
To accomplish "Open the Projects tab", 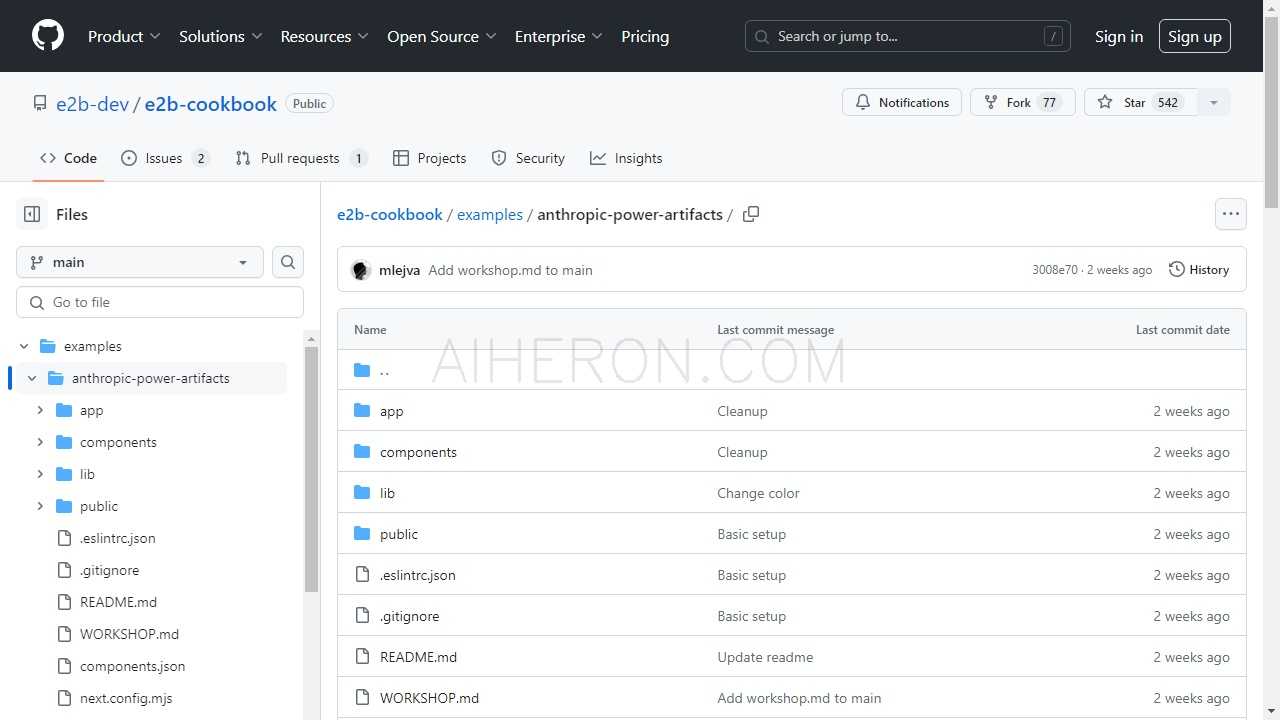I will [x=430, y=158].
